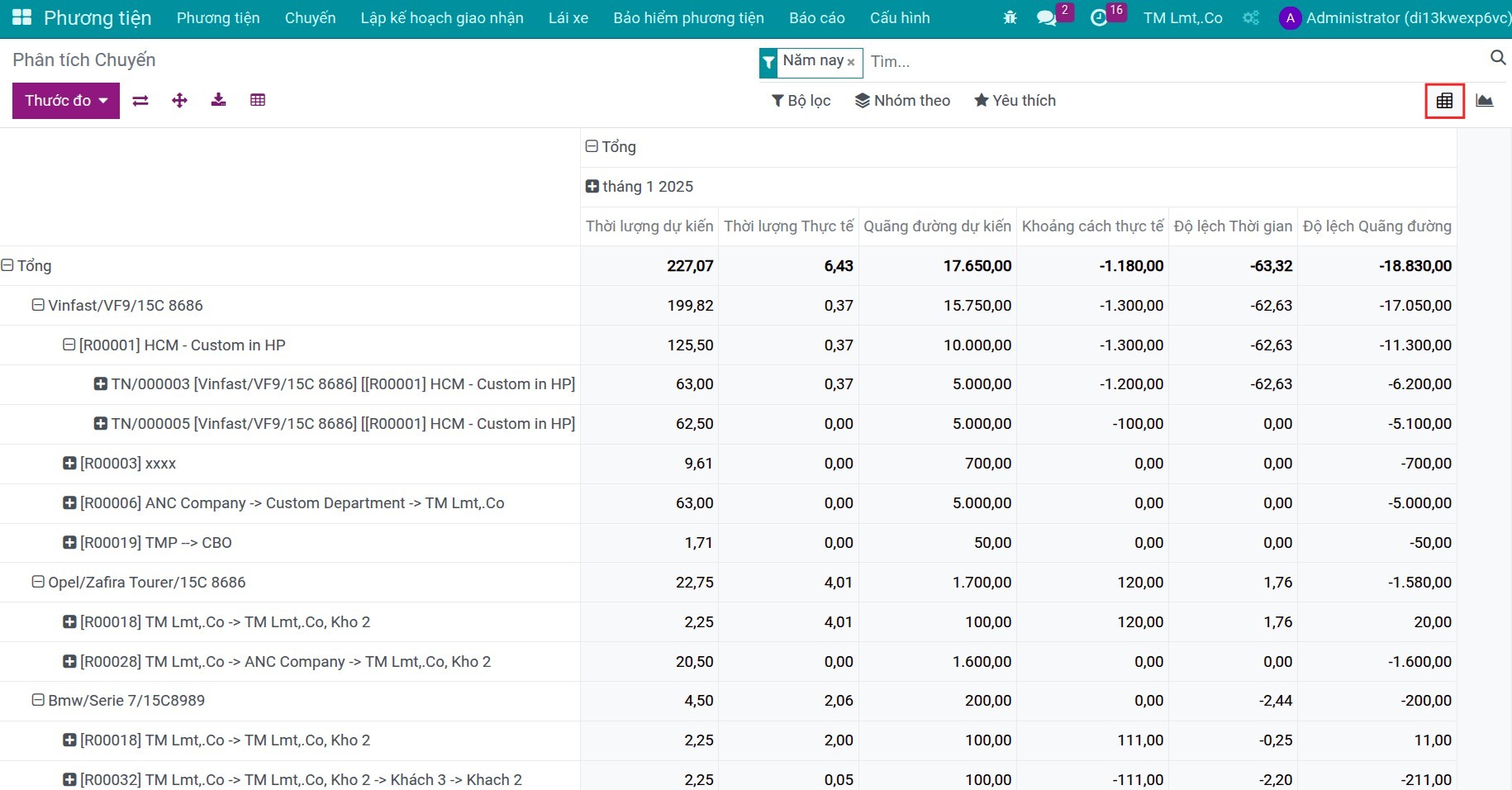Sort by 'Thời lượng dự kiến' column header
The height and width of the screenshot is (790, 1512).
point(649,226)
